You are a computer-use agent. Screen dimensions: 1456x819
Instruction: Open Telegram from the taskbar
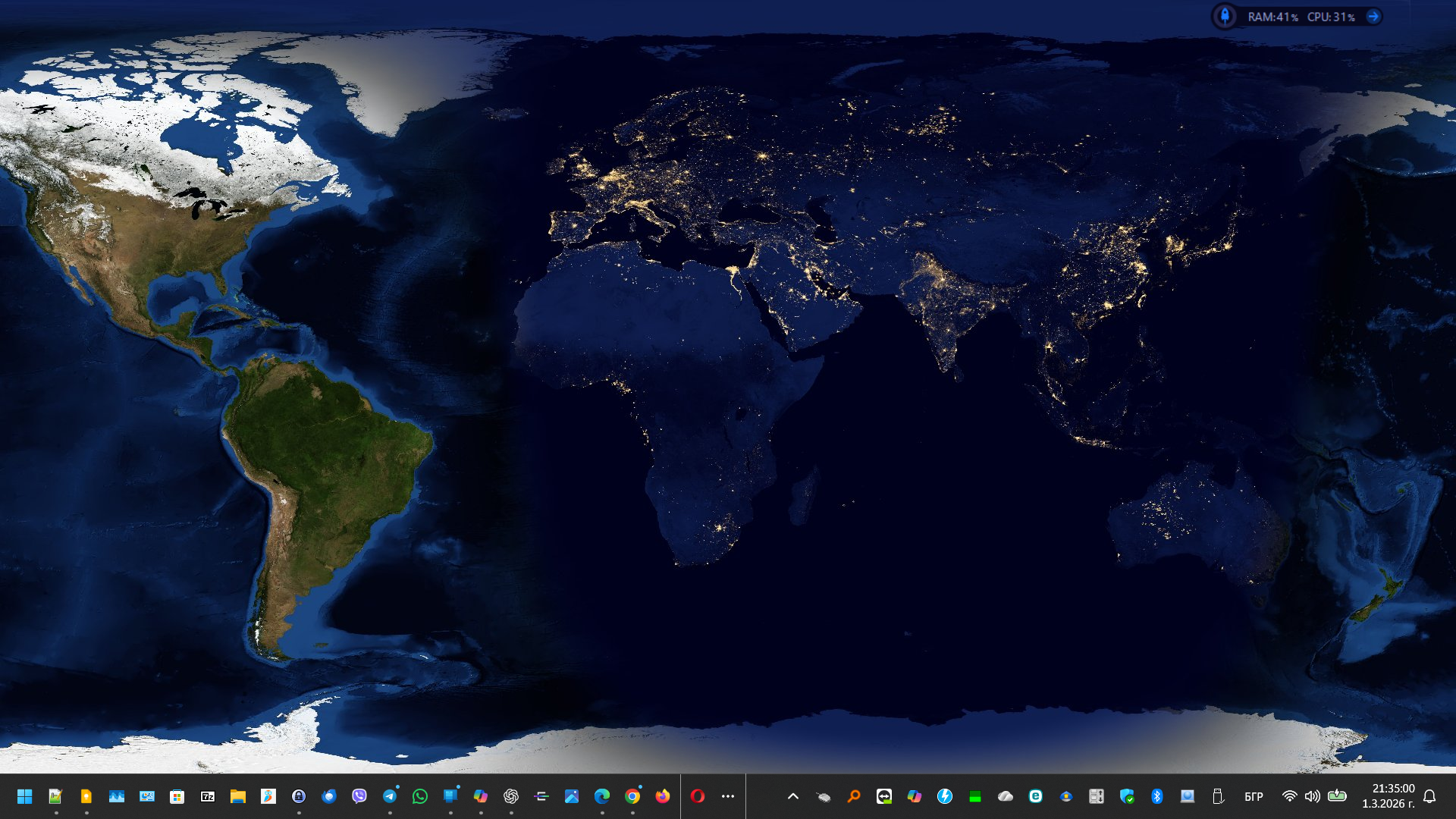[x=390, y=796]
